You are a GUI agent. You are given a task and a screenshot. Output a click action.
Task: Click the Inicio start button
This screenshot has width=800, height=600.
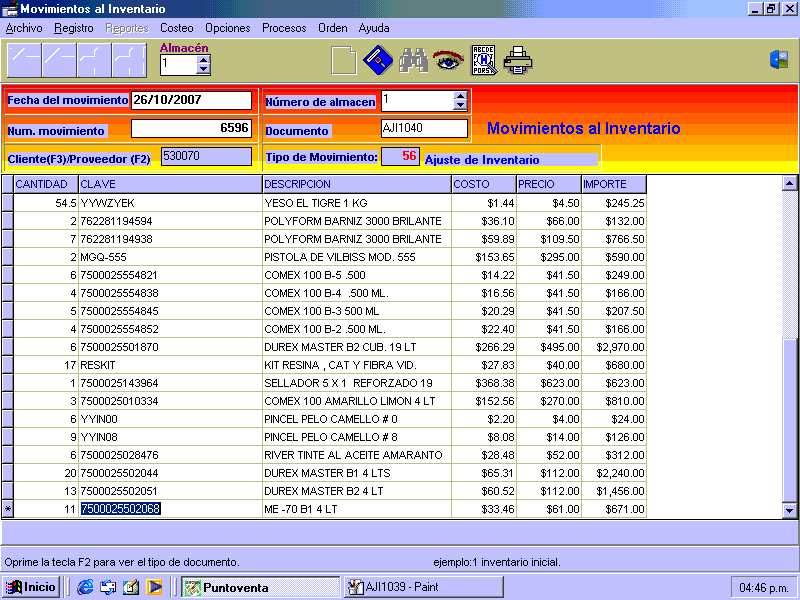(31, 587)
